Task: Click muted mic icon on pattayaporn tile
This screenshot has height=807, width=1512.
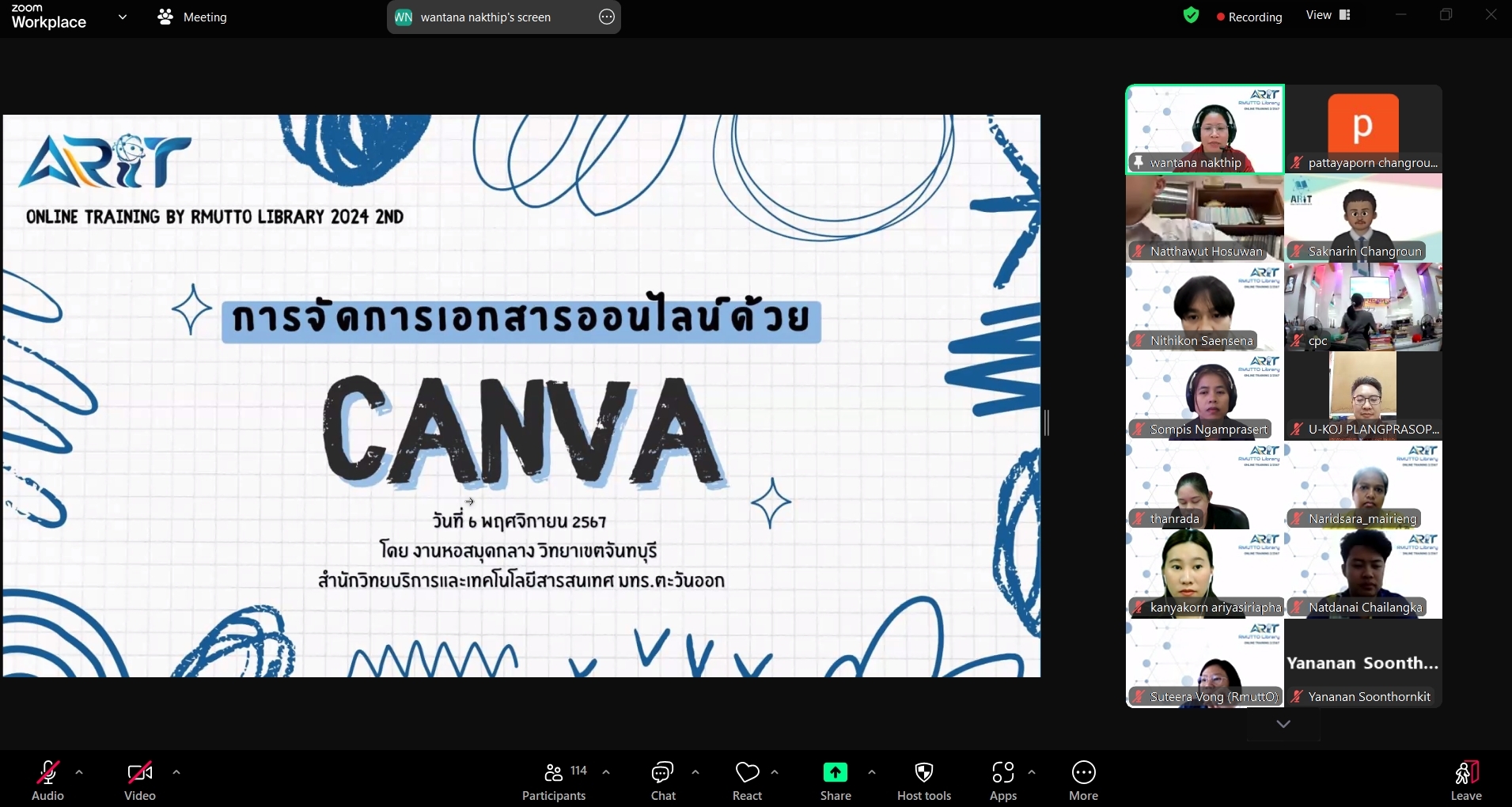Action: coord(1297,162)
